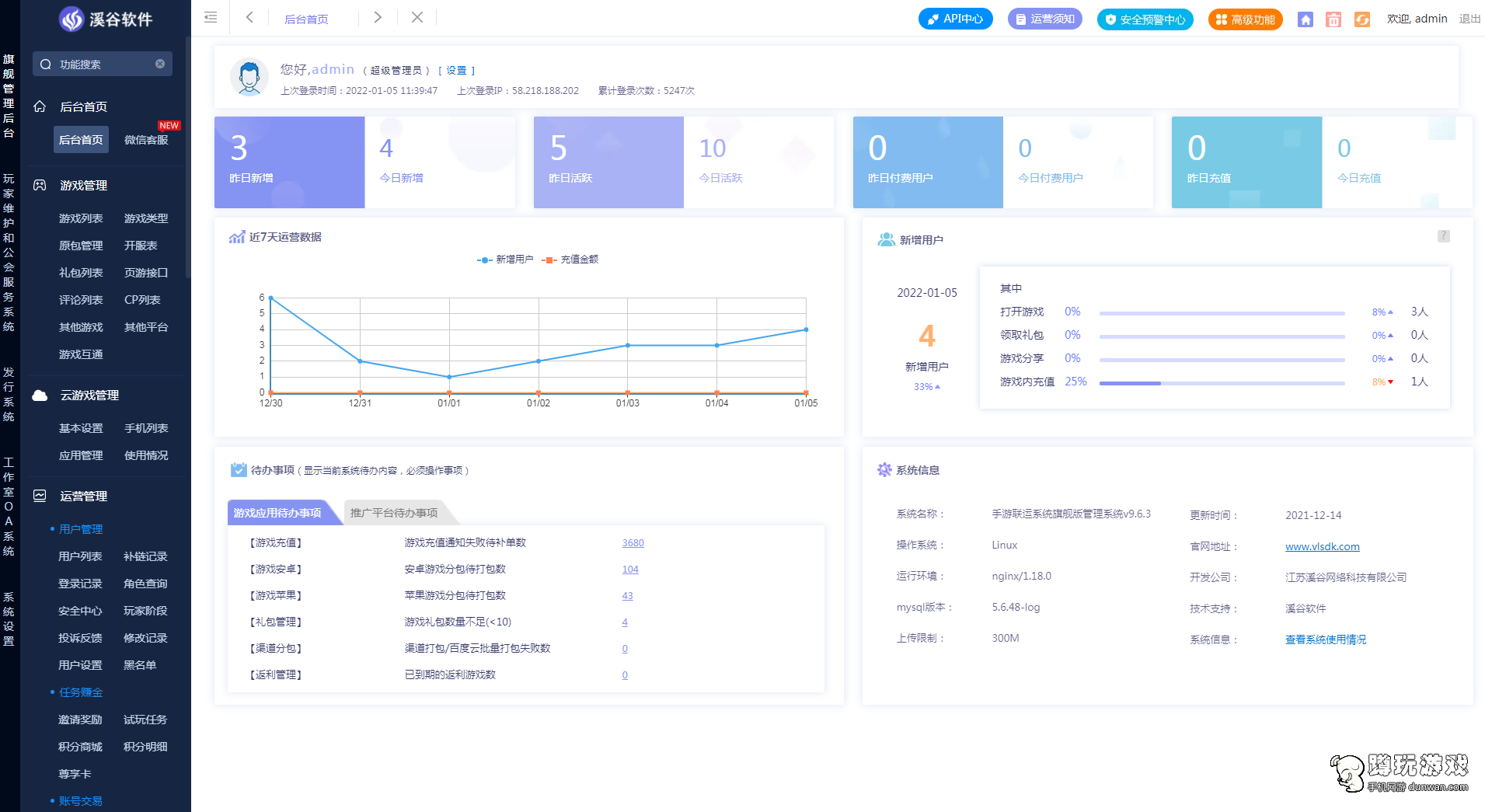Viewport: 1485px width, 812px height.
Task: Click the 4 gift pack shortage link
Action: (625, 622)
